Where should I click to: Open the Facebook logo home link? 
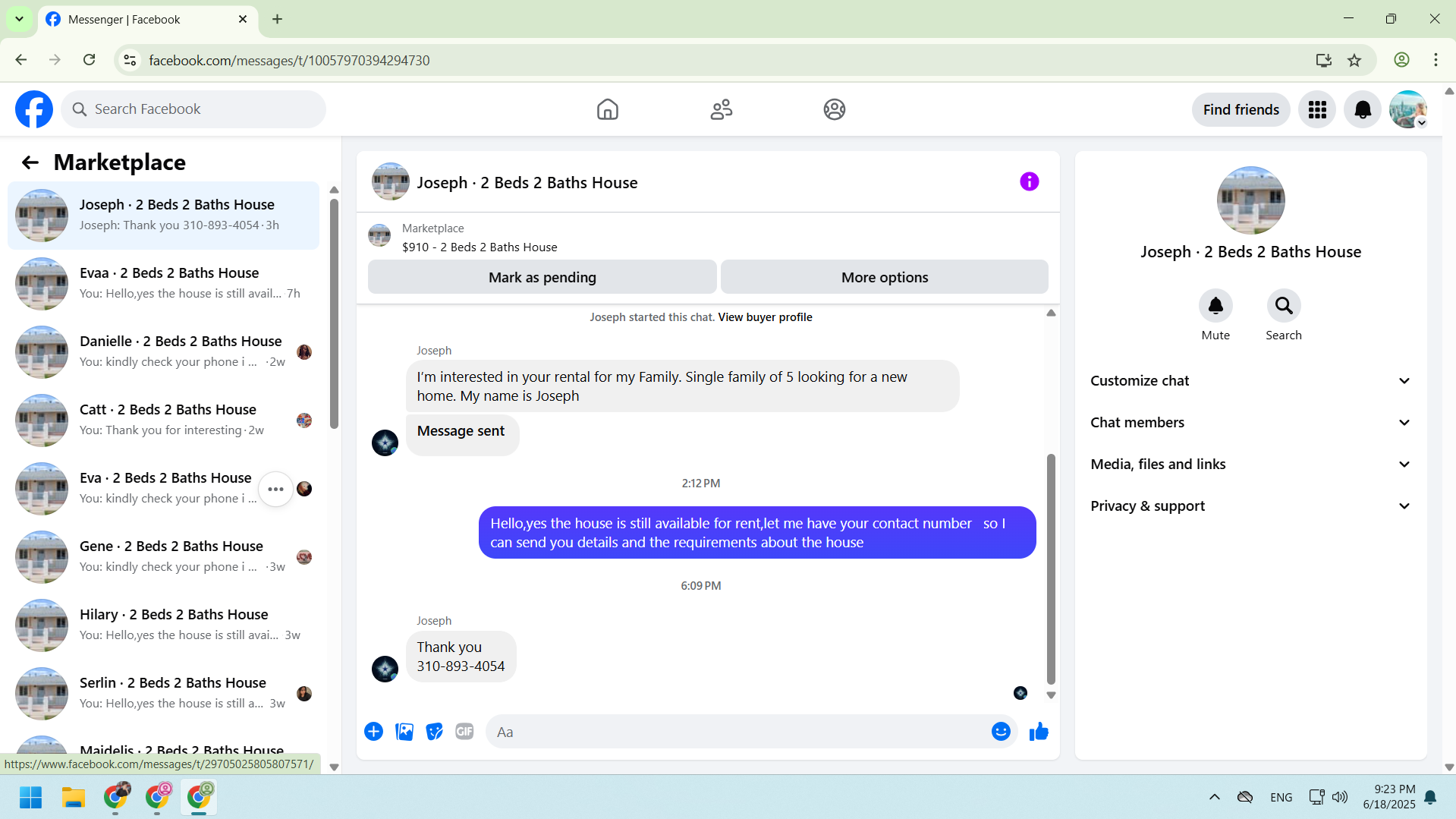coord(34,109)
